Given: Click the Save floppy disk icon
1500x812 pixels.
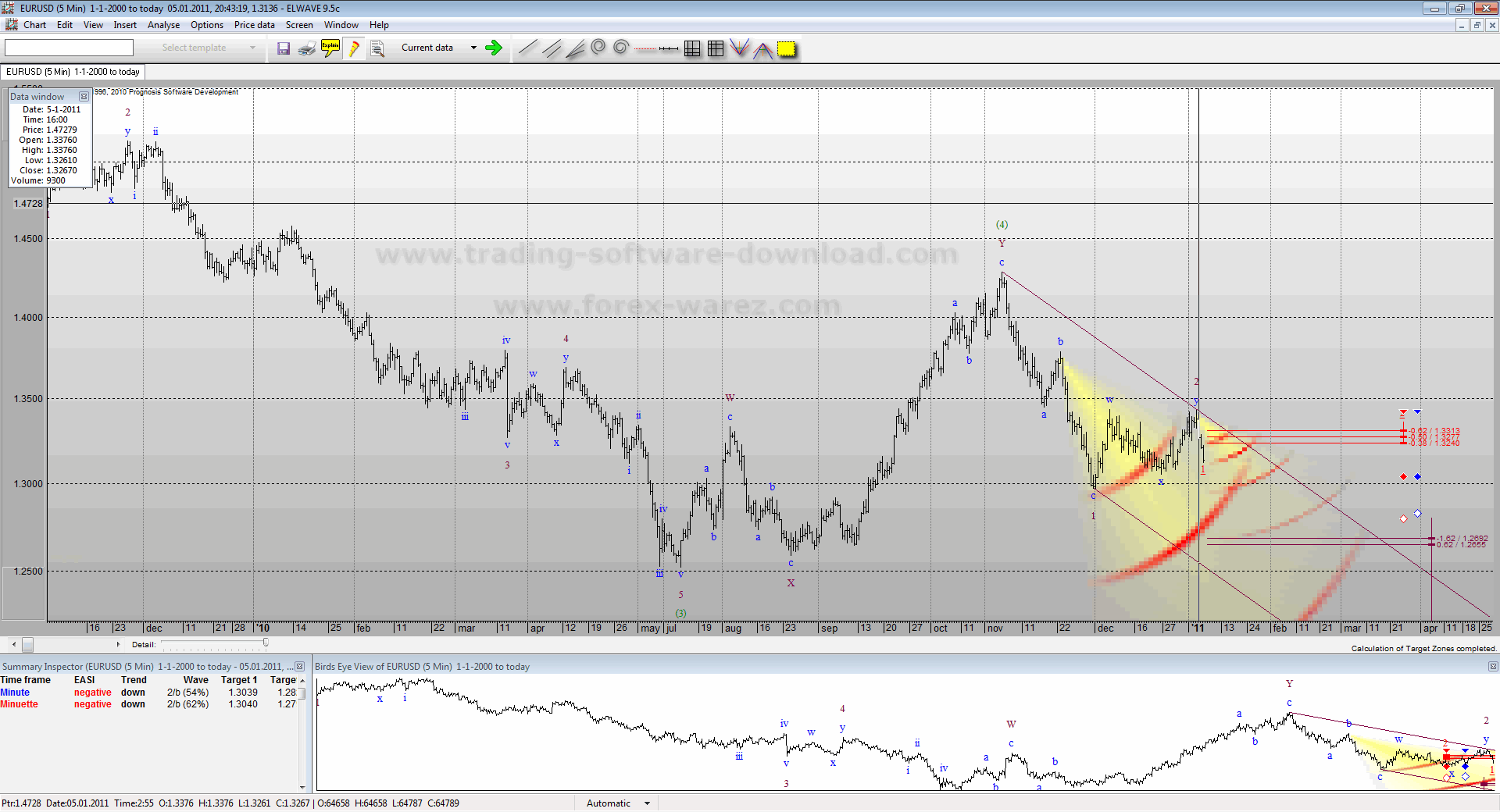Looking at the screenshot, I should [x=284, y=48].
